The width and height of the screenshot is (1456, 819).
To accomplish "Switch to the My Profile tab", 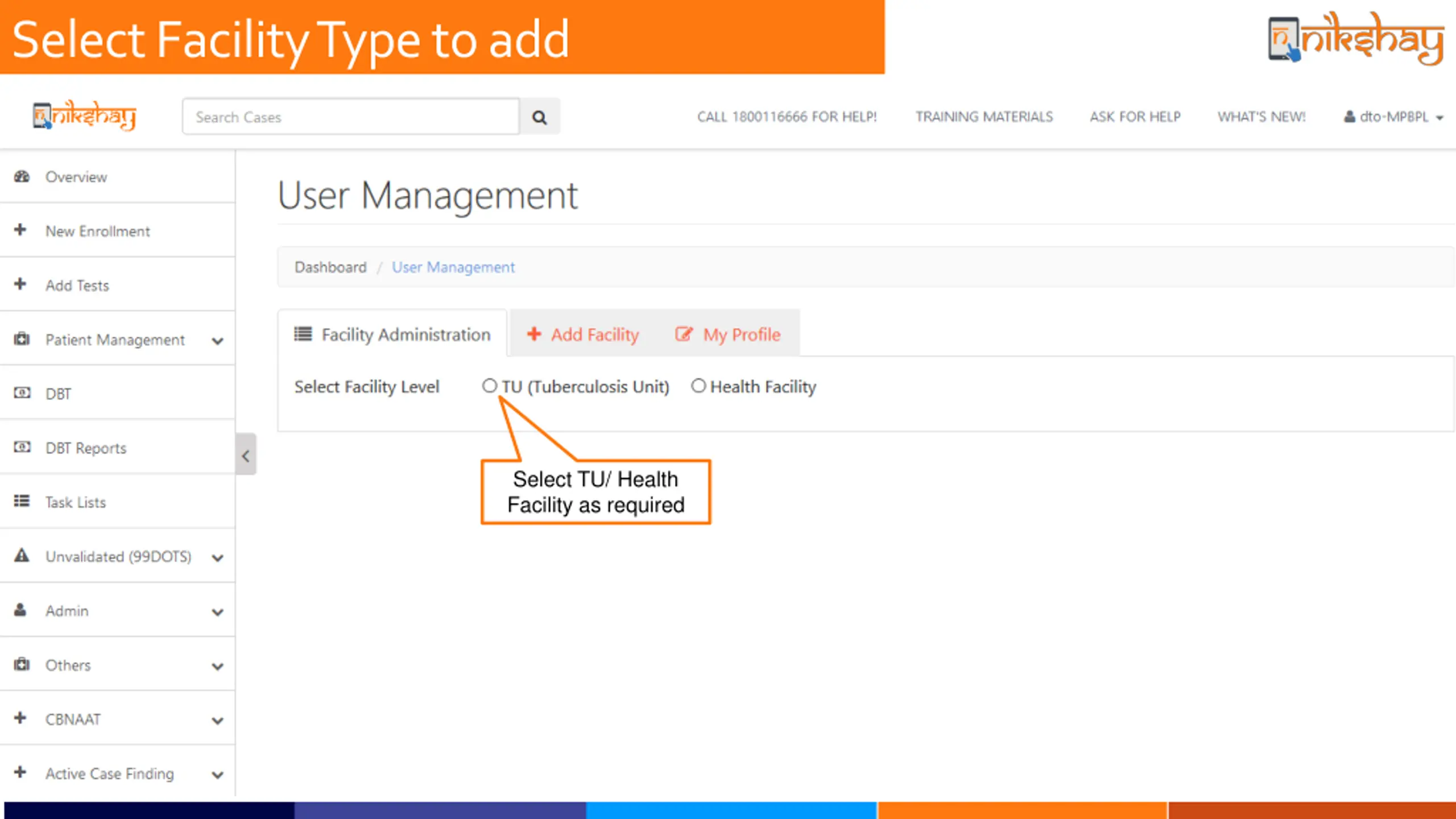I will pos(728,334).
